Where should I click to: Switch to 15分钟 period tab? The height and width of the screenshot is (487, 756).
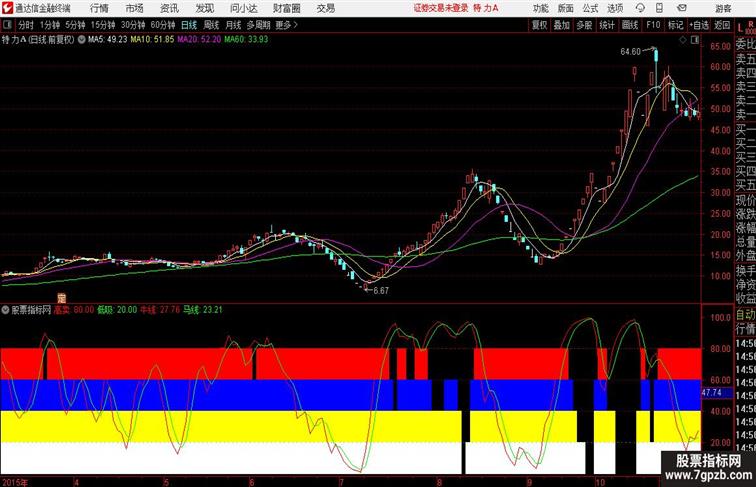click(103, 25)
